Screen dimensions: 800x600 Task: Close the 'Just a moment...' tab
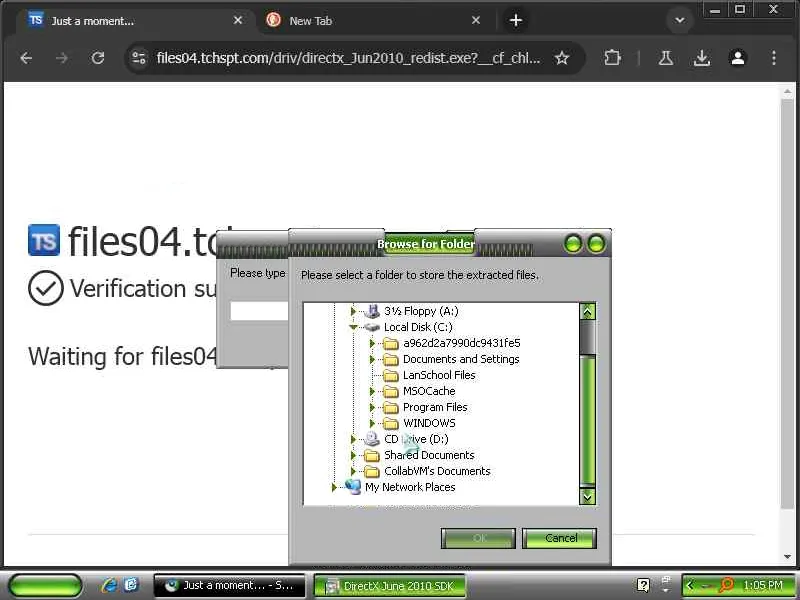238,20
